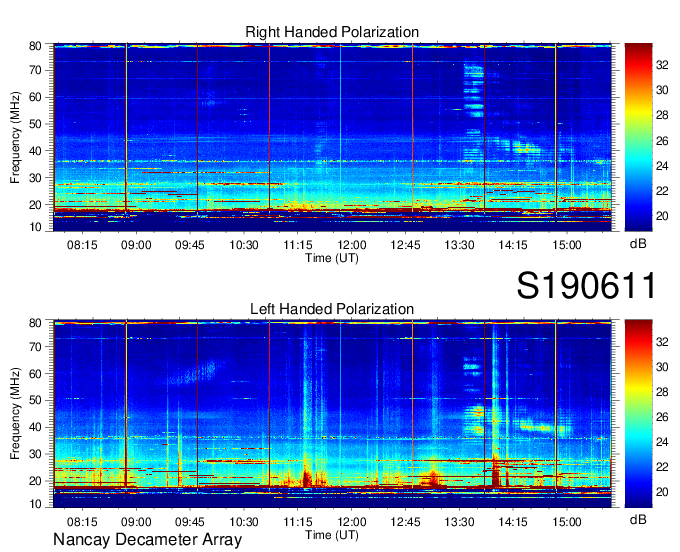This screenshot has height=552, width=680.
Task: Click the 60 MHz tick of Right Handed plot
Action: [36, 97]
